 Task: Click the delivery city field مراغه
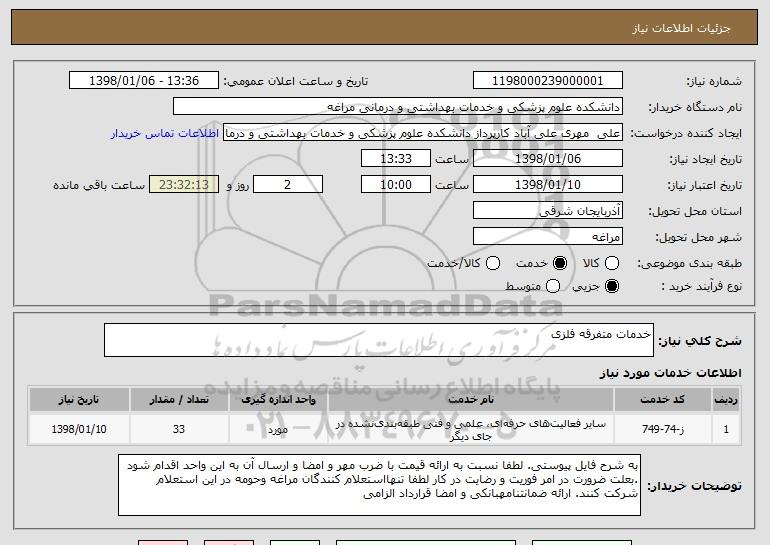click(548, 237)
